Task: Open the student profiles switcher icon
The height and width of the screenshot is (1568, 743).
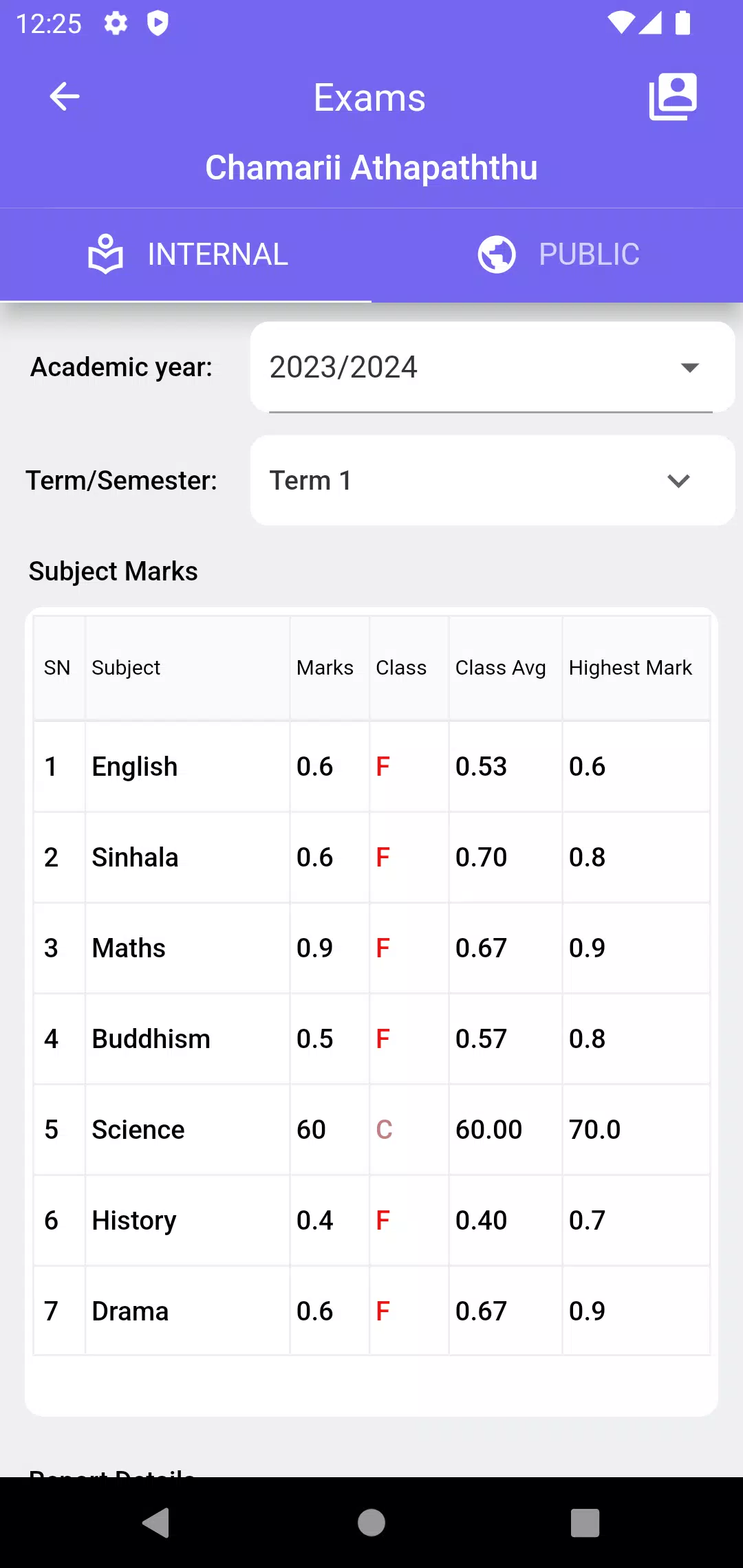Action: 673,96
